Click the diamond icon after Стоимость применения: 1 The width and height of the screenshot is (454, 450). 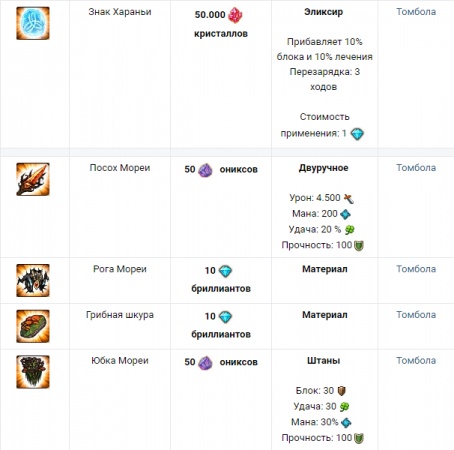point(357,134)
